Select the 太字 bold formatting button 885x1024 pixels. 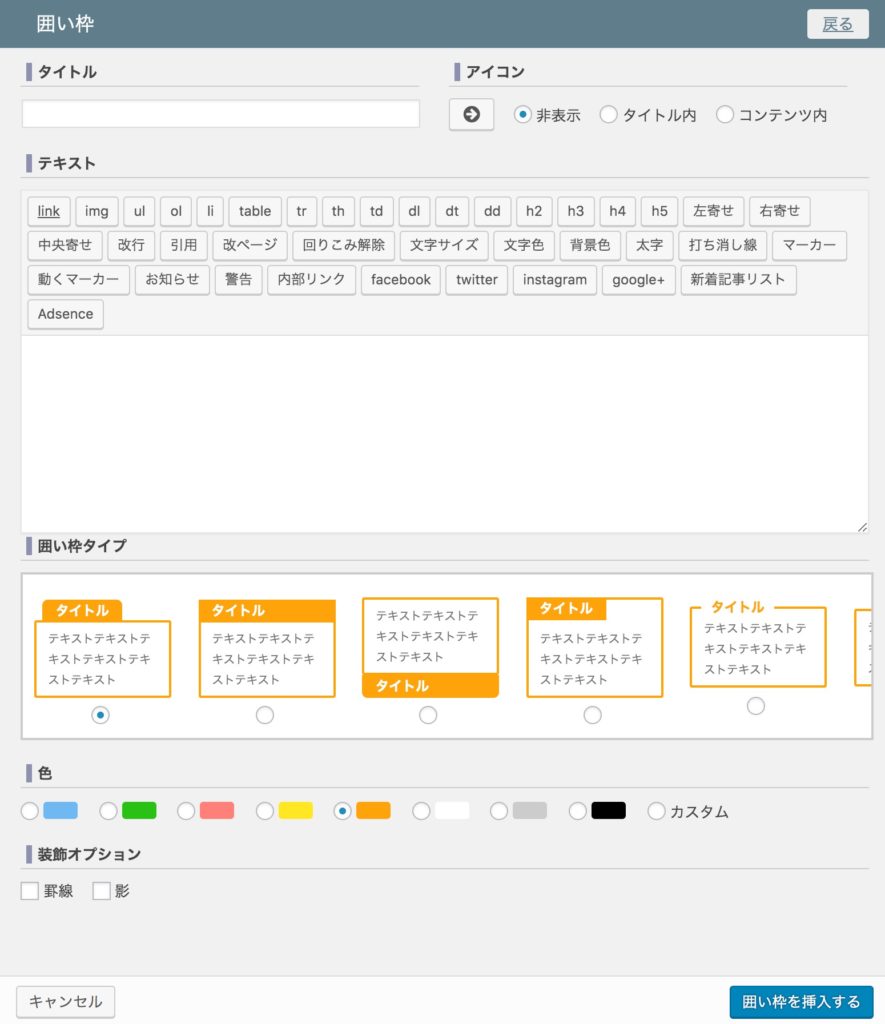pyautogui.click(x=649, y=246)
